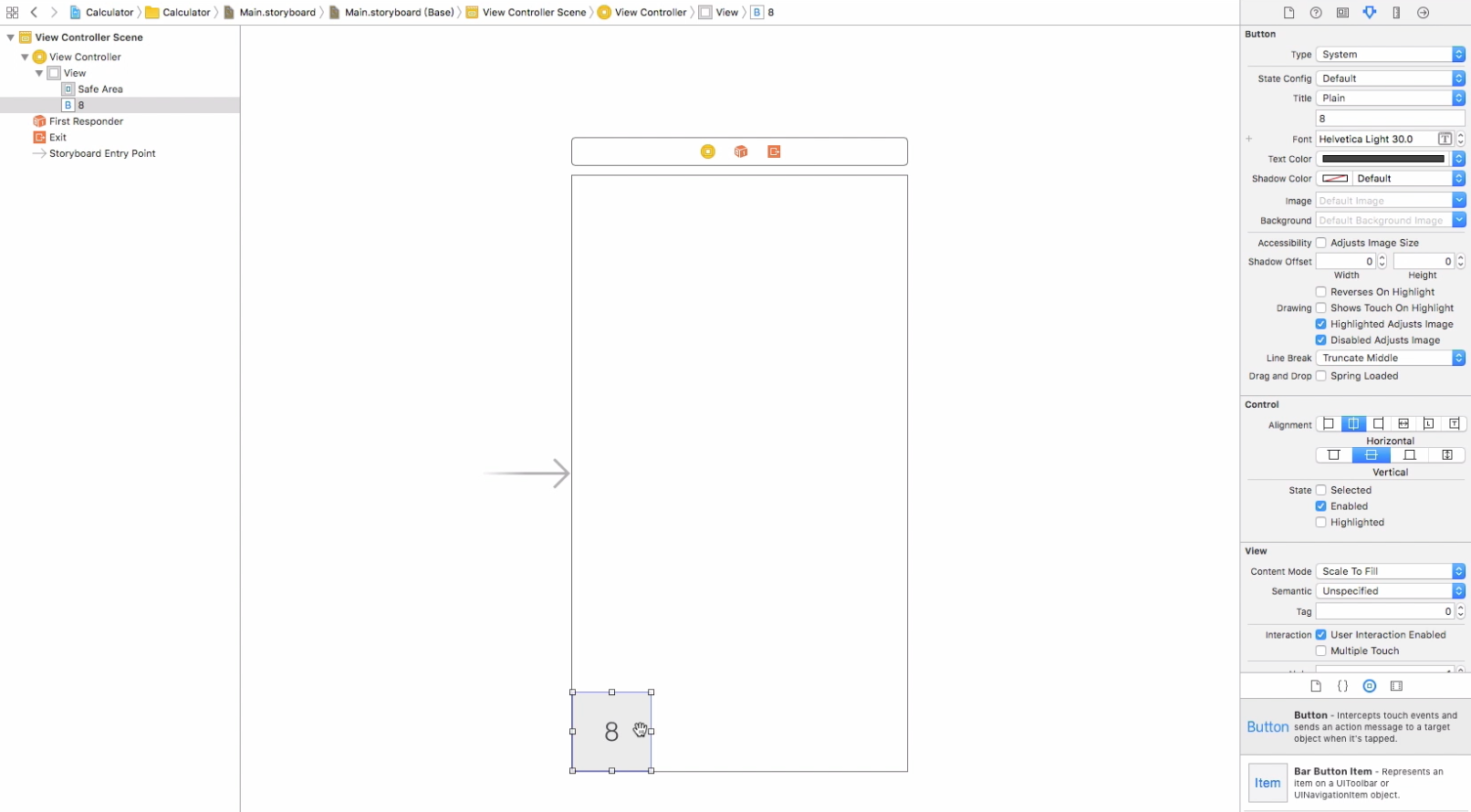Select Storyboard Entry Point in outline
The image size is (1471, 812).
[102, 153]
